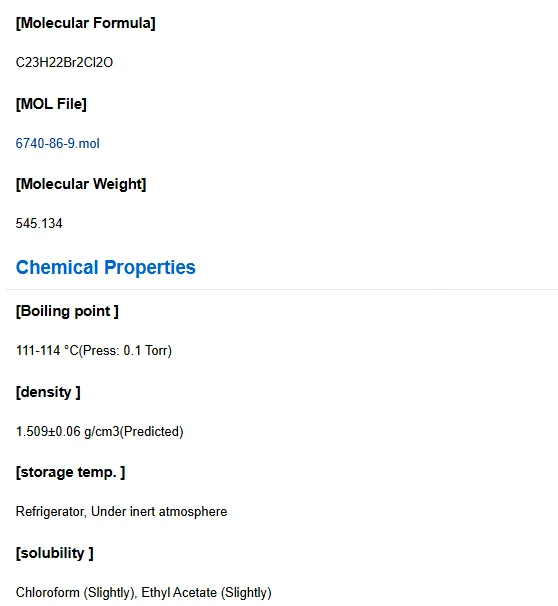558x606 pixels.
Task: Click the Molecular Weight label
Action: [81, 184]
